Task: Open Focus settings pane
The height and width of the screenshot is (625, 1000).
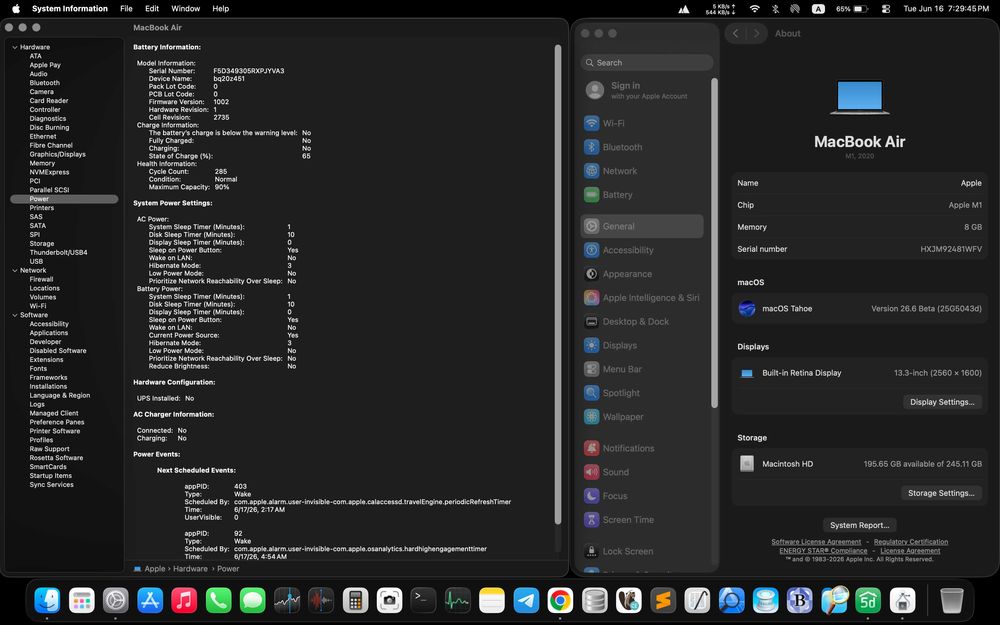Action: pyautogui.click(x=642, y=496)
